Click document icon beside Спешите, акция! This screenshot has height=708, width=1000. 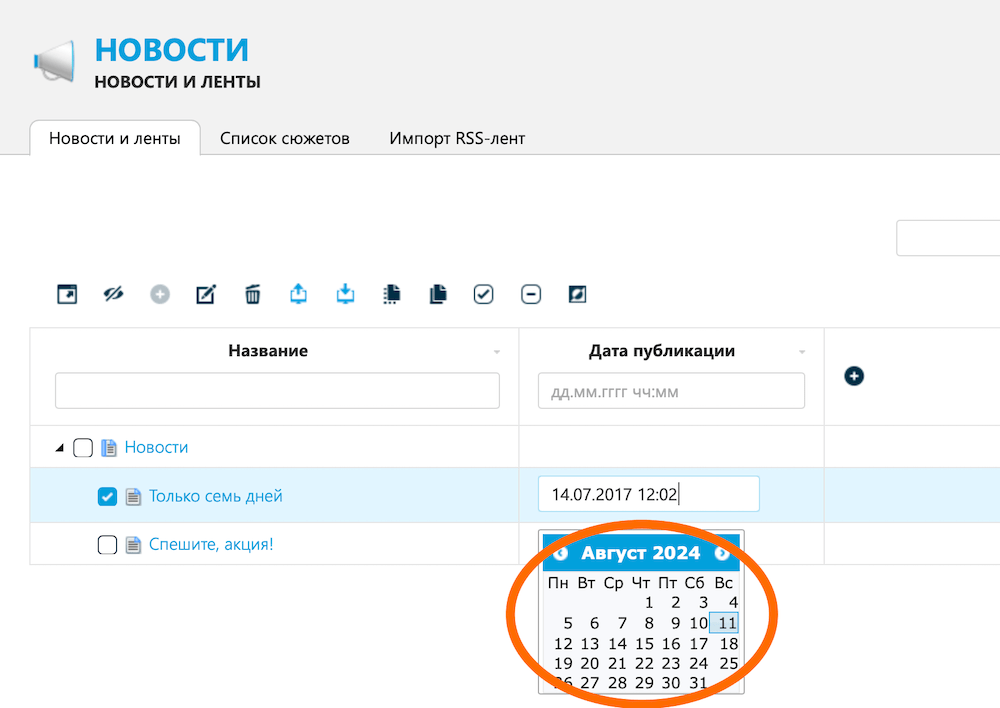coord(133,545)
